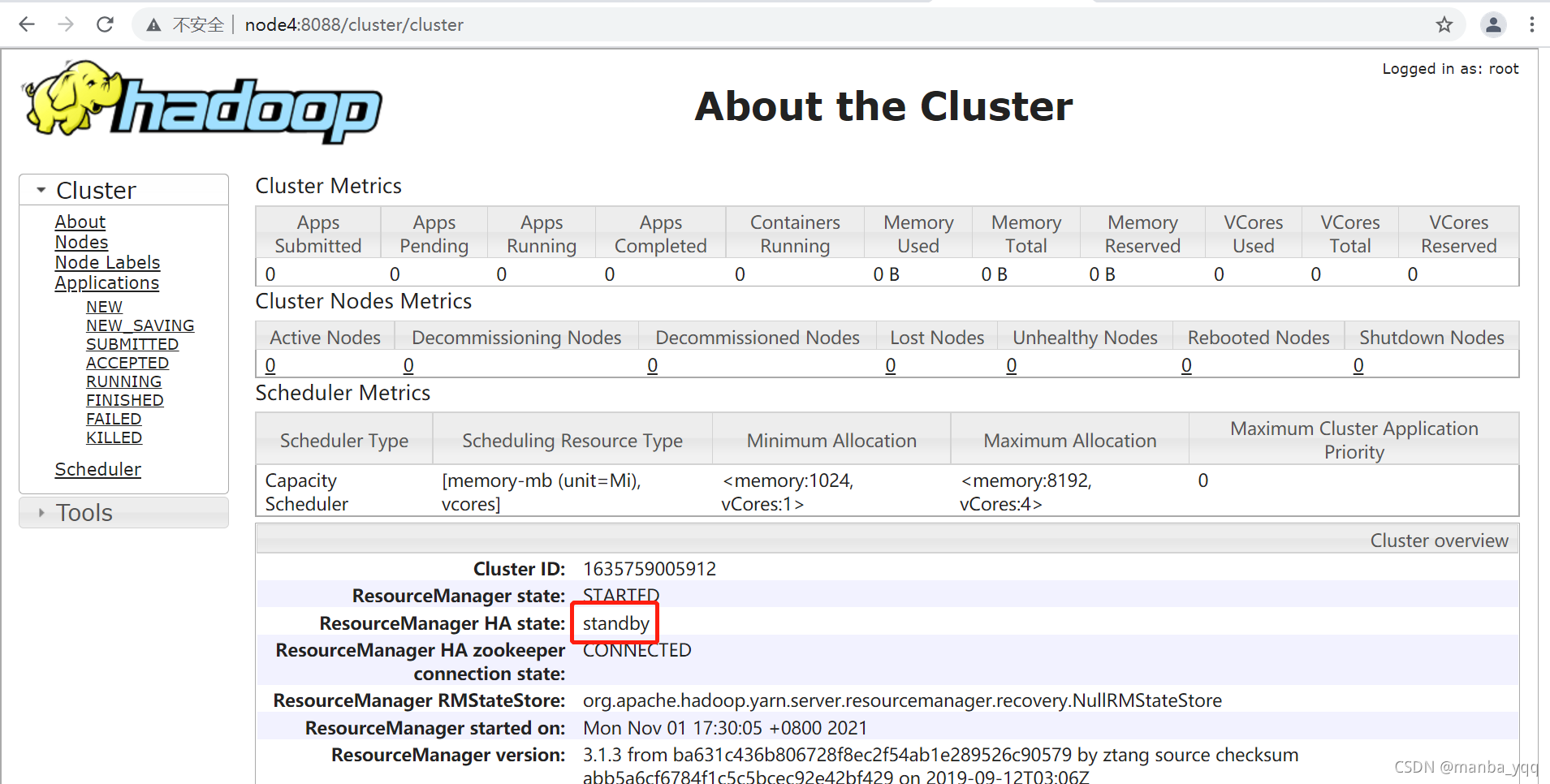This screenshot has height=784, width=1550.
Task: Click the Apps Running column header
Action: click(x=542, y=234)
